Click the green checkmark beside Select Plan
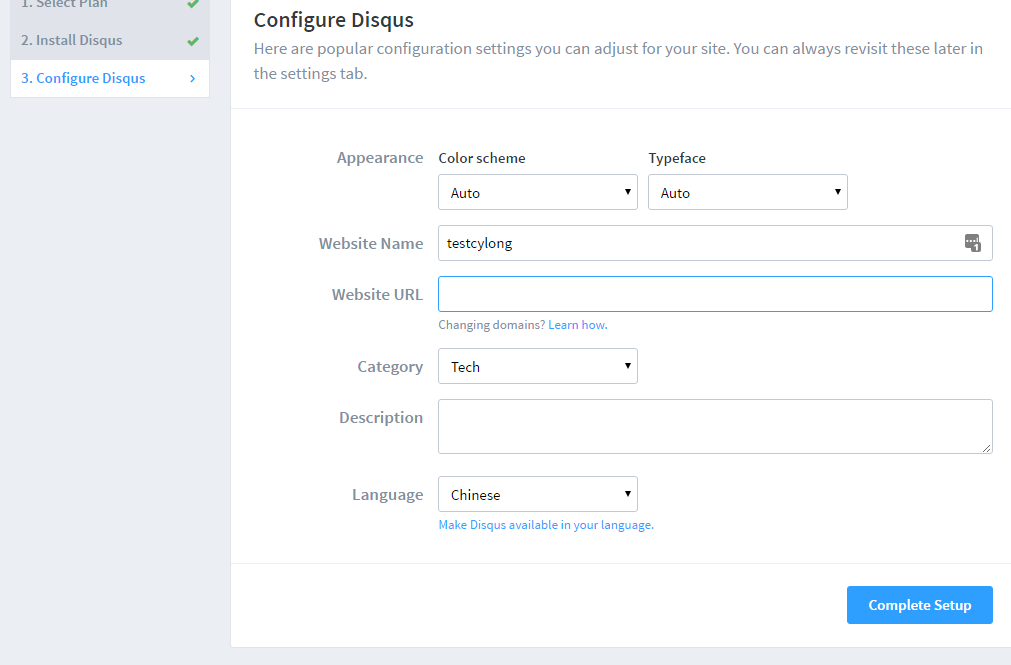This screenshot has height=665, width=1011. pos(193,4)
